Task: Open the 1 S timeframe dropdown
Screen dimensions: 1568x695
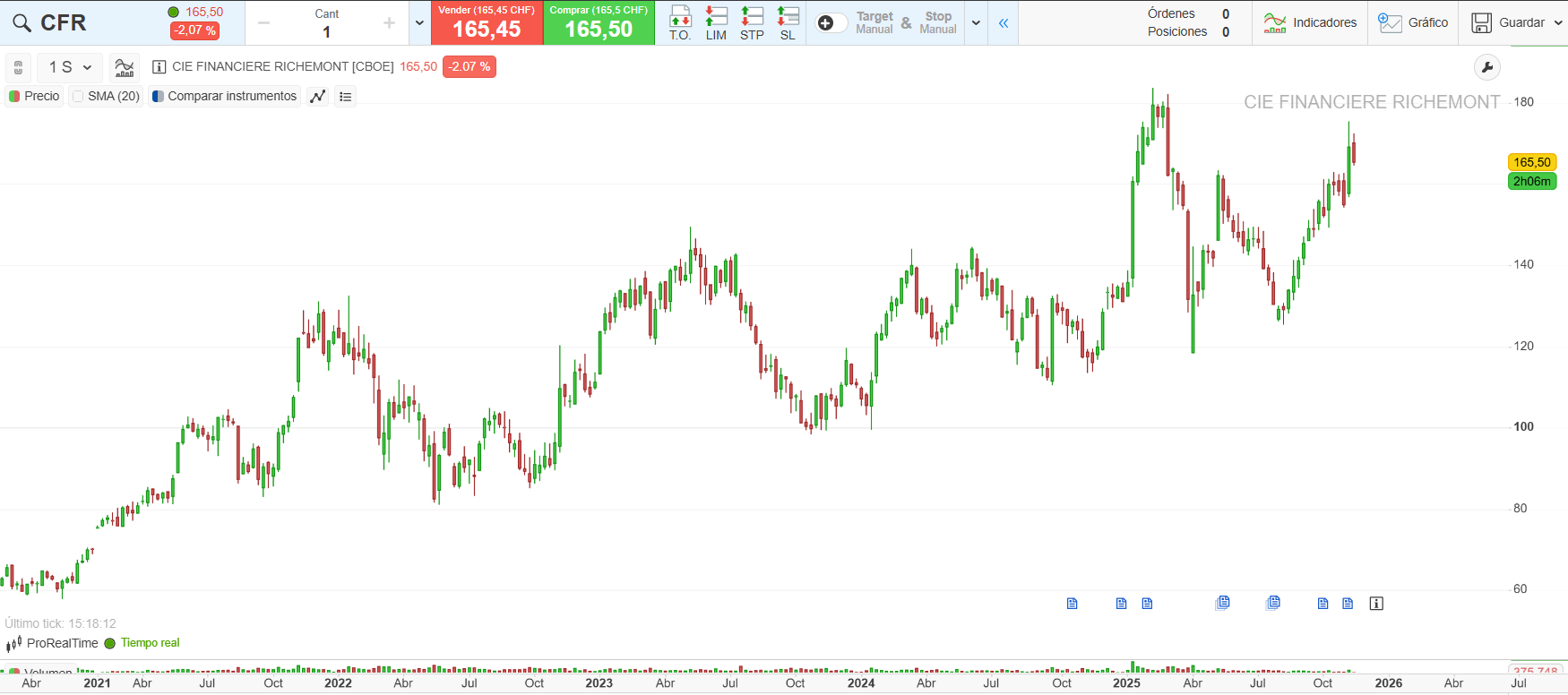Action: pos(70,67)
